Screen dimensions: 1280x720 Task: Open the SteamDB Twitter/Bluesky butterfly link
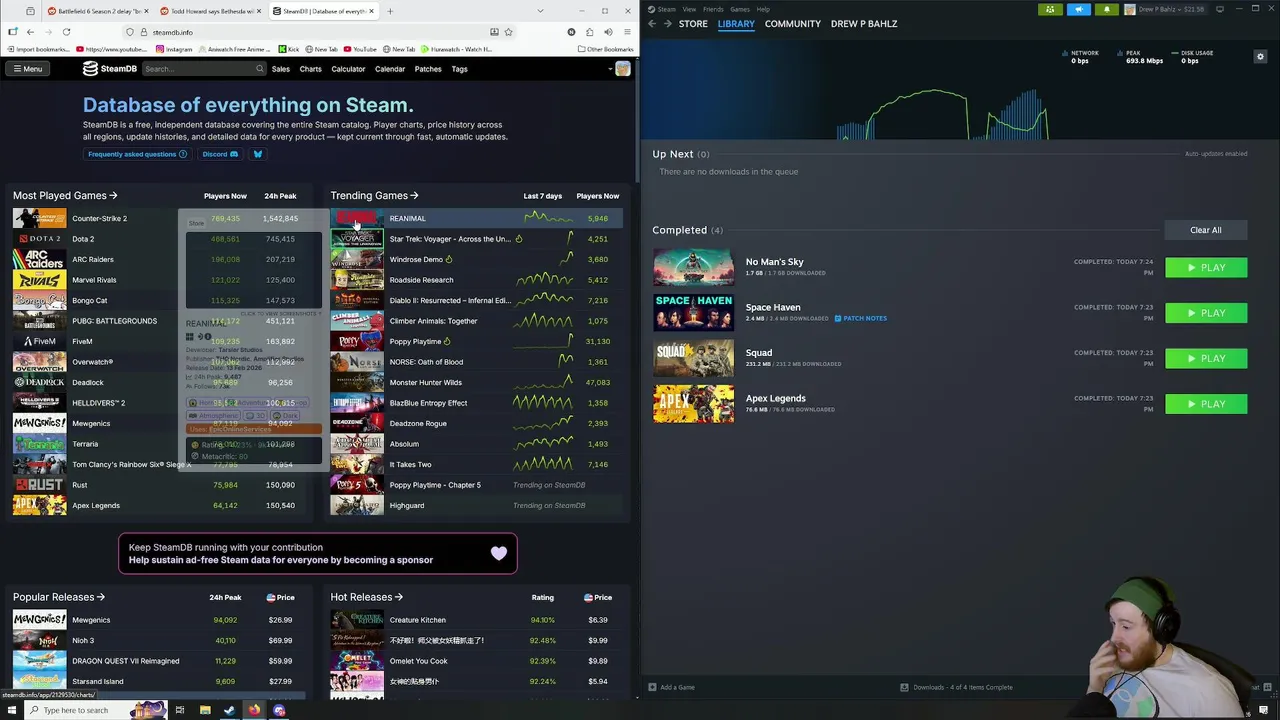click(257, 154)
